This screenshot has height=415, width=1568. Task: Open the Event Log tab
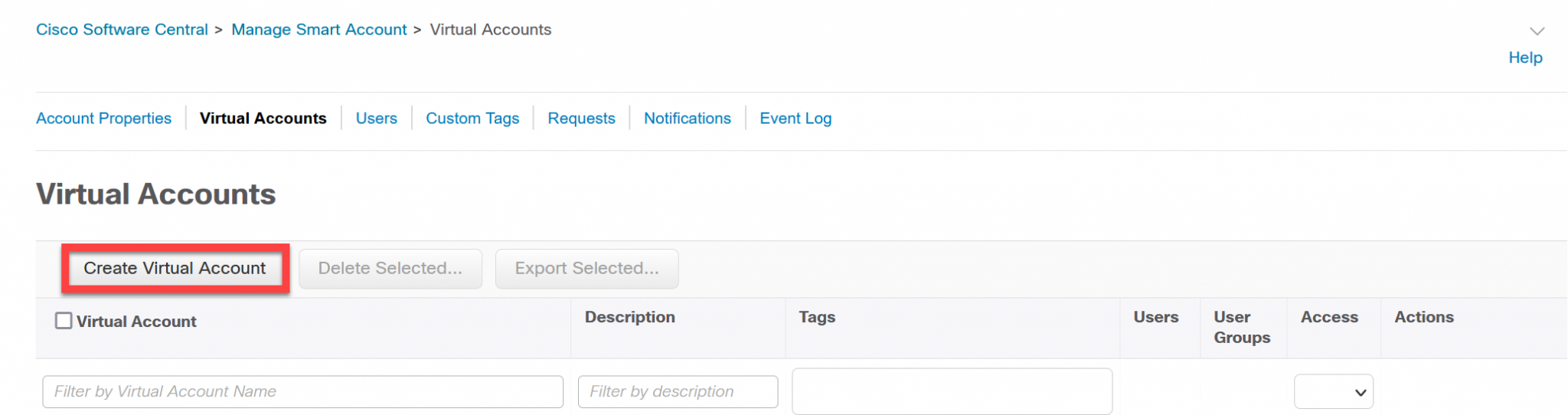[795, 119]
